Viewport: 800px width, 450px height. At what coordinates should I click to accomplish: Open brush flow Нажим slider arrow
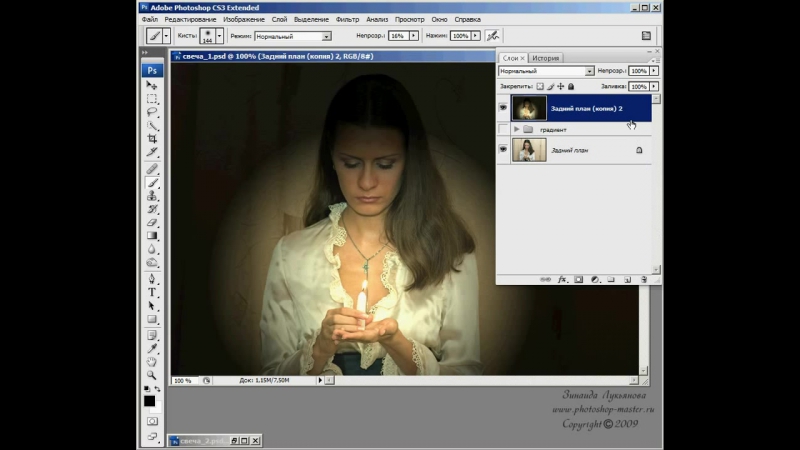[476, 36]
